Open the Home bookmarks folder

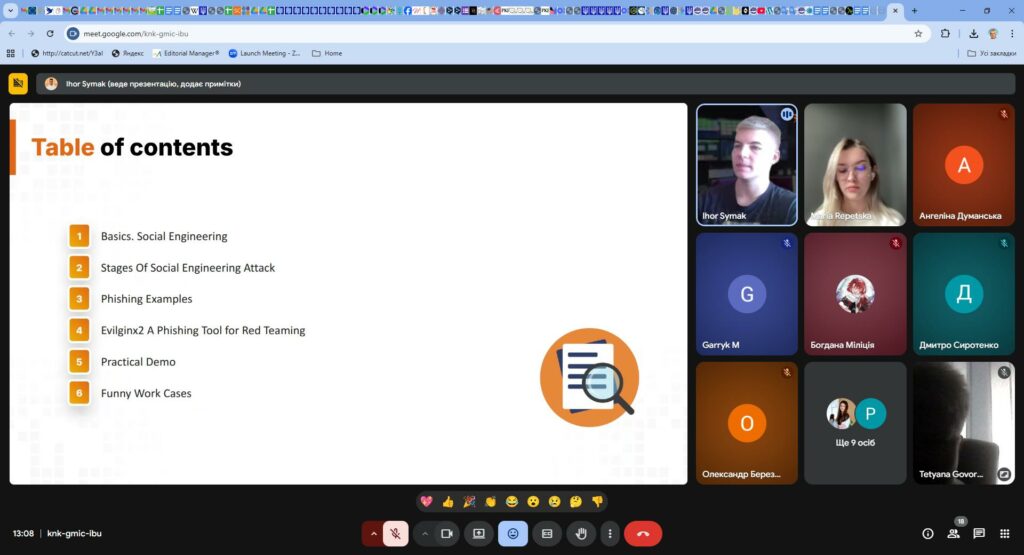point(327,53)
